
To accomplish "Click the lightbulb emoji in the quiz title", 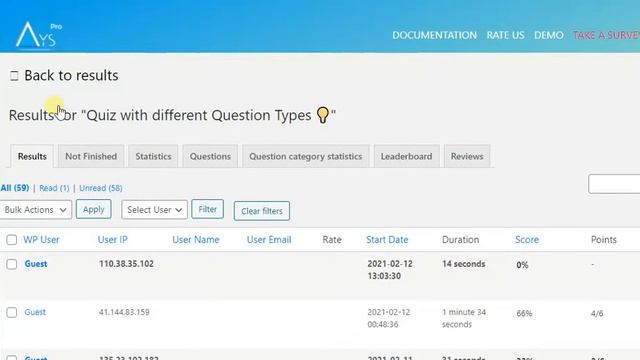I will click(x=323, y=115).
